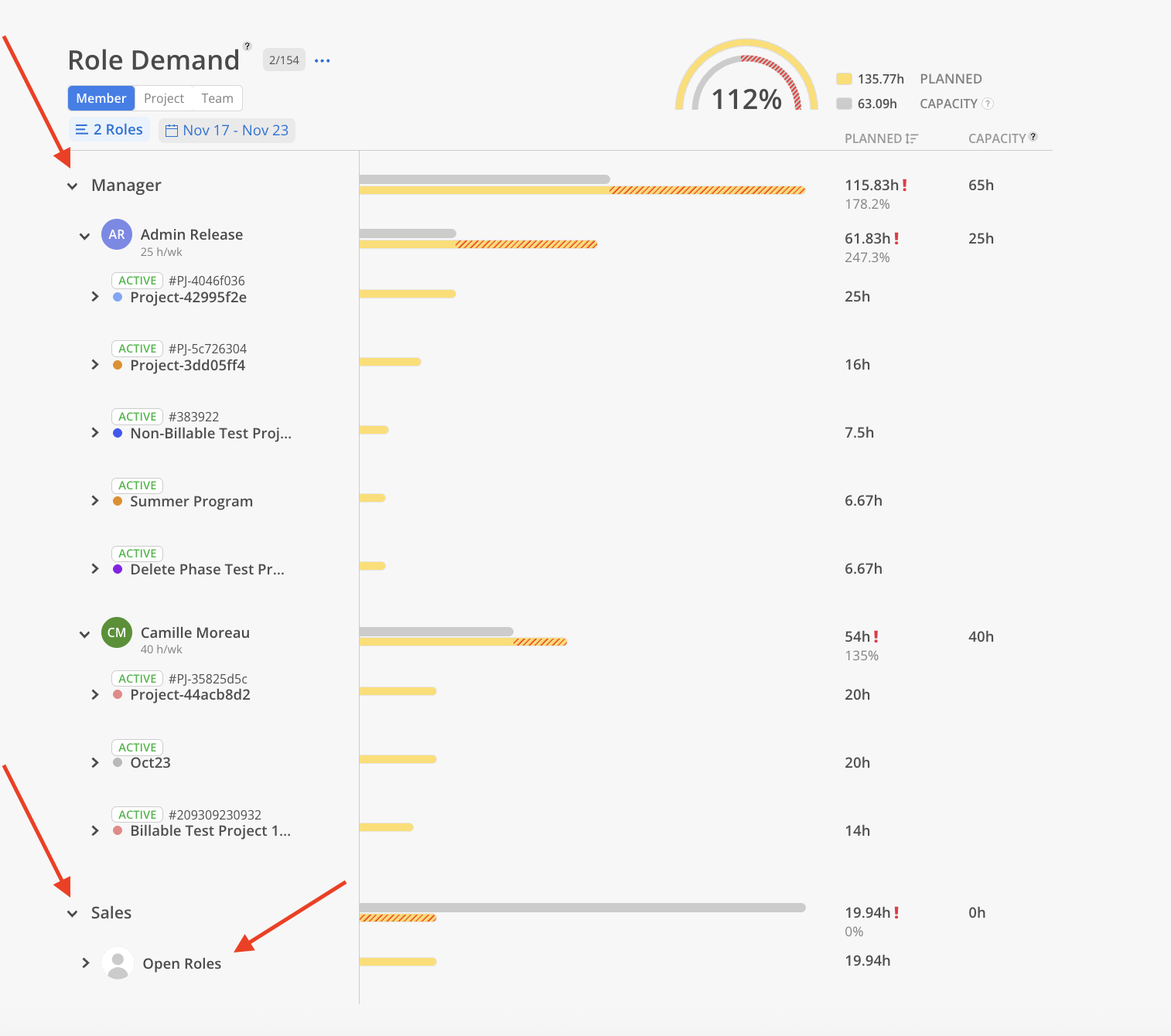The width and height of the screenshot is (1171, 1036).
Task: Collapse the Sales role group
Action: coord(72,913)
